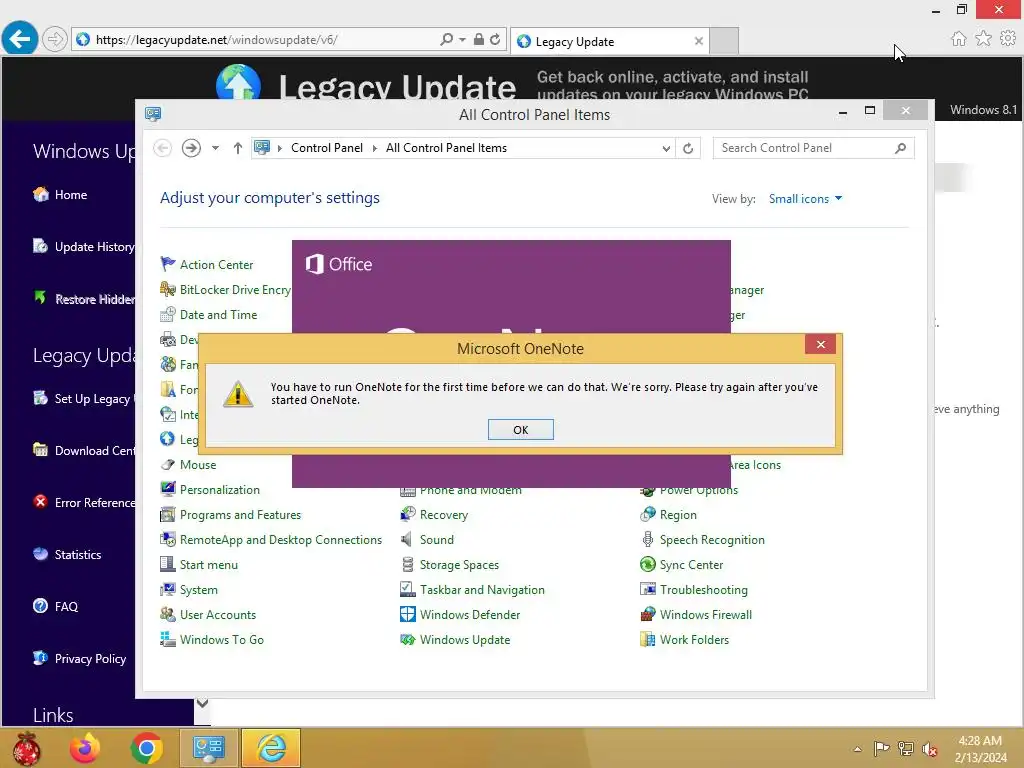Click the Start menu item icon
1024x768 pixels.
click(x=168, y=564)
